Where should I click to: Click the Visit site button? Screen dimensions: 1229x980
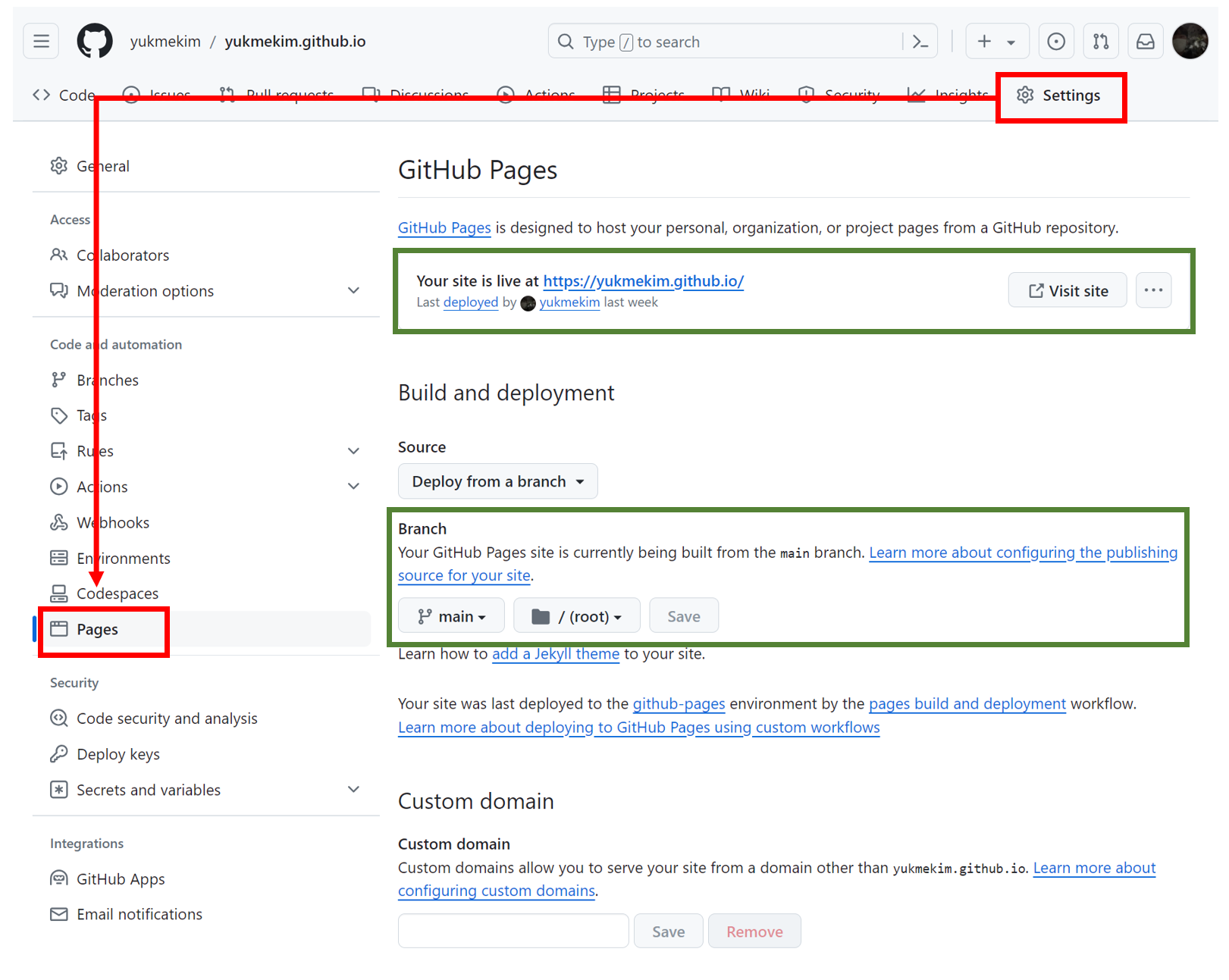[x=1067, y=291]
